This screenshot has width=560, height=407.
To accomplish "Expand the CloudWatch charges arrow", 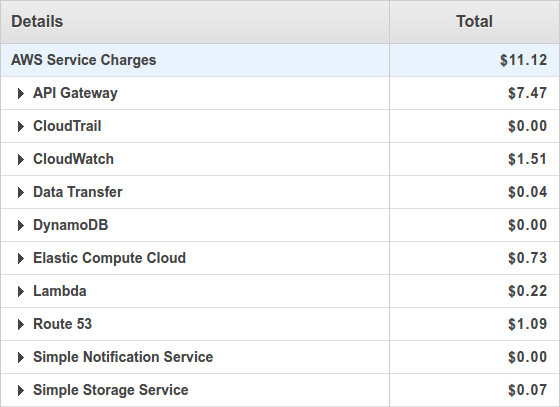I will coord(21,160).
